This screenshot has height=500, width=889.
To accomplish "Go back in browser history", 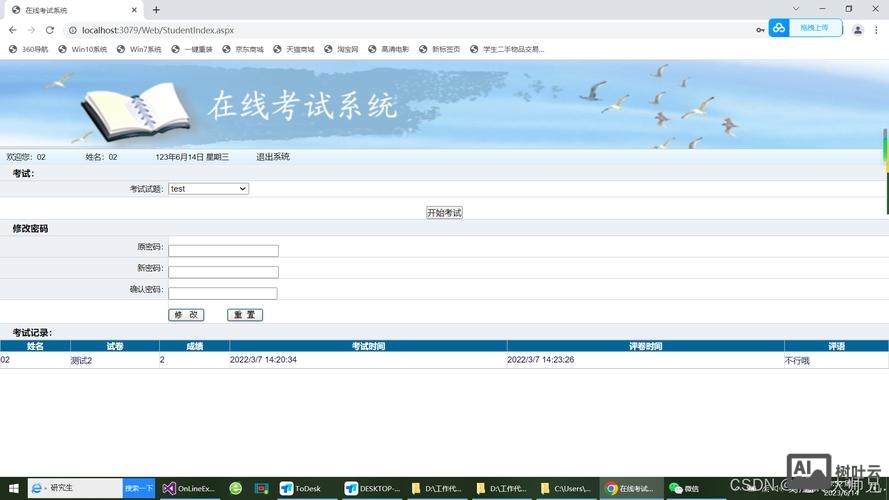I will 12,30.
